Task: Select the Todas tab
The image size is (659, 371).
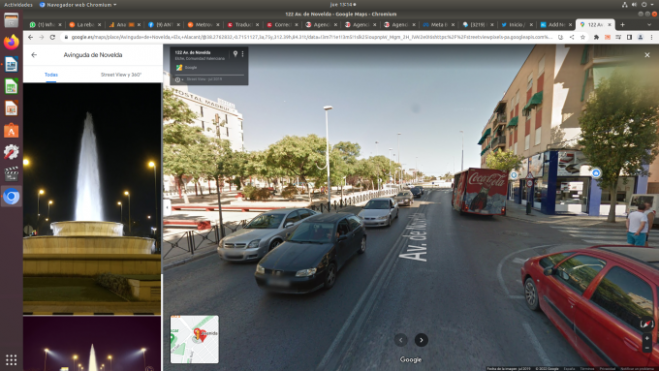Action: click(51, 75)
